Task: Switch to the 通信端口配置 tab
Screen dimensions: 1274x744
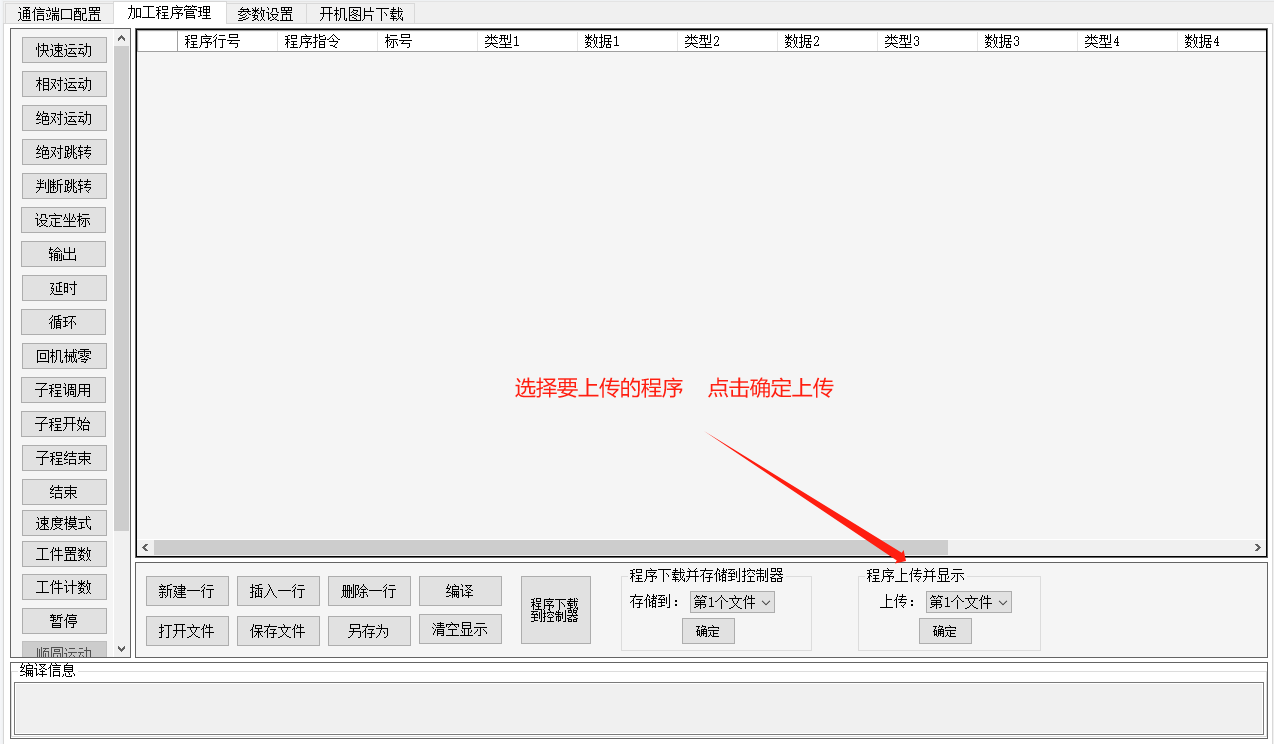Action: point(59,14)
